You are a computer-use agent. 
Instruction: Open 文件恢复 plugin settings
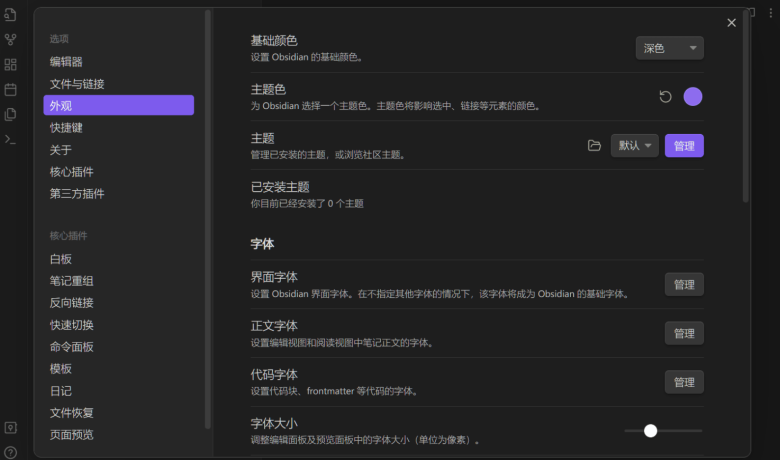pyautogui.click(x=119, y=413)
